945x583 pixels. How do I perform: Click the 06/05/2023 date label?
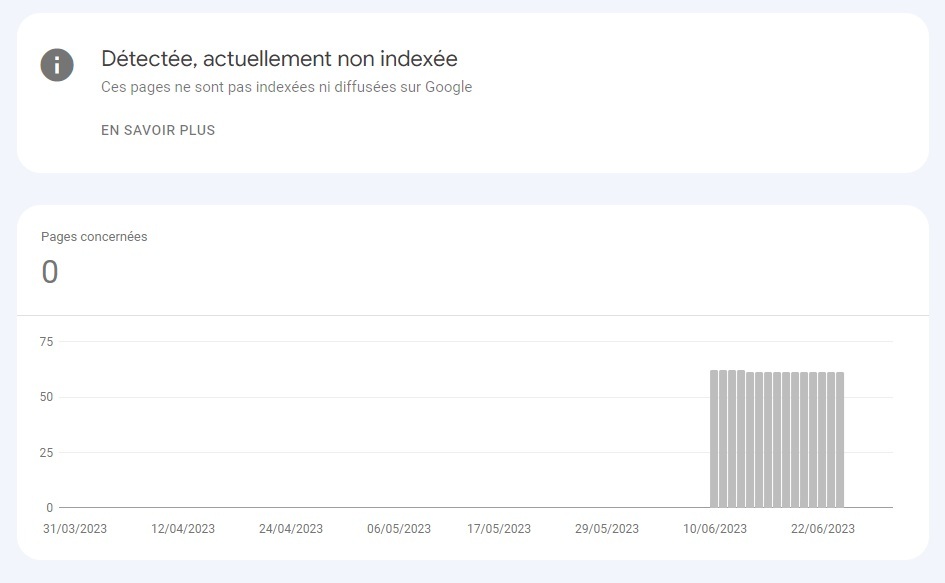[x=399, y=529]
